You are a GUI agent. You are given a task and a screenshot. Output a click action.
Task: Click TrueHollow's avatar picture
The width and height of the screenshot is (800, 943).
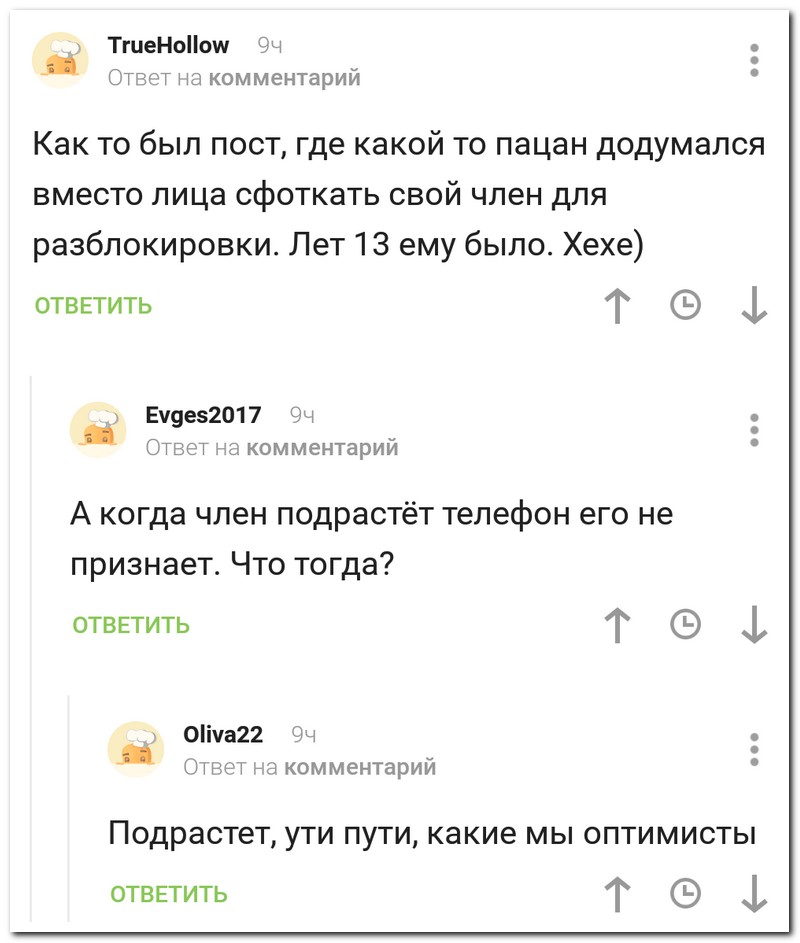pos(62,60)
